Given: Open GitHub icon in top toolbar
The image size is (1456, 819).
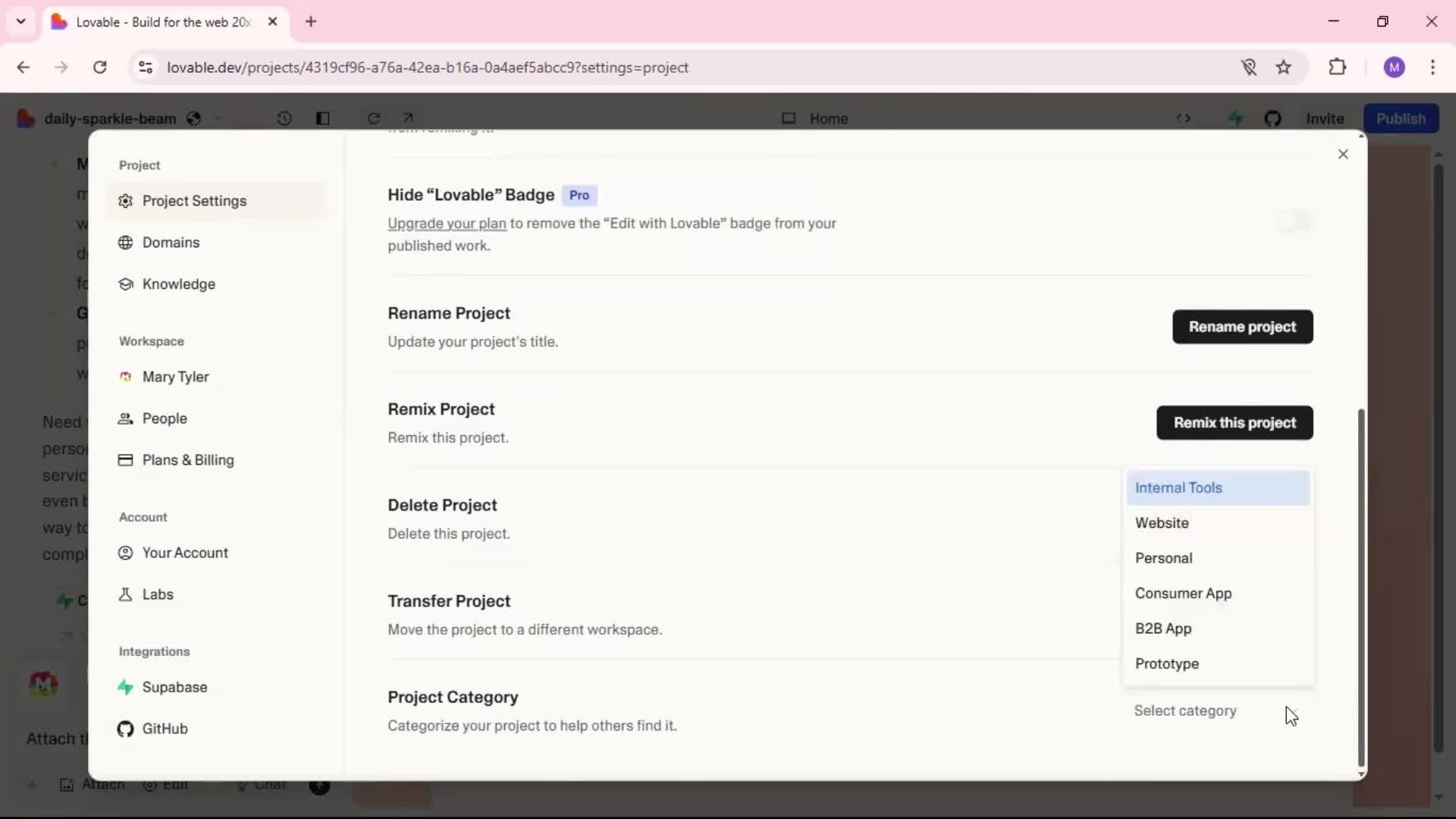Looking at the screenshot, I should [1272, 119].
